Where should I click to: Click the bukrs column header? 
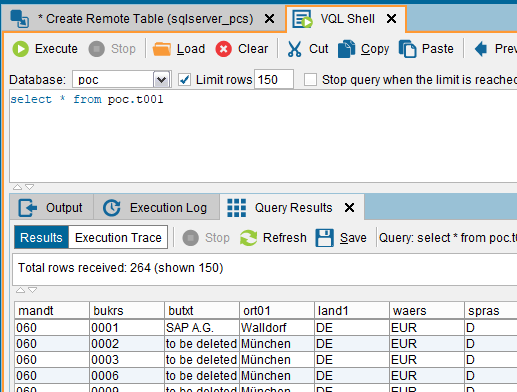(x=127, y=311)
